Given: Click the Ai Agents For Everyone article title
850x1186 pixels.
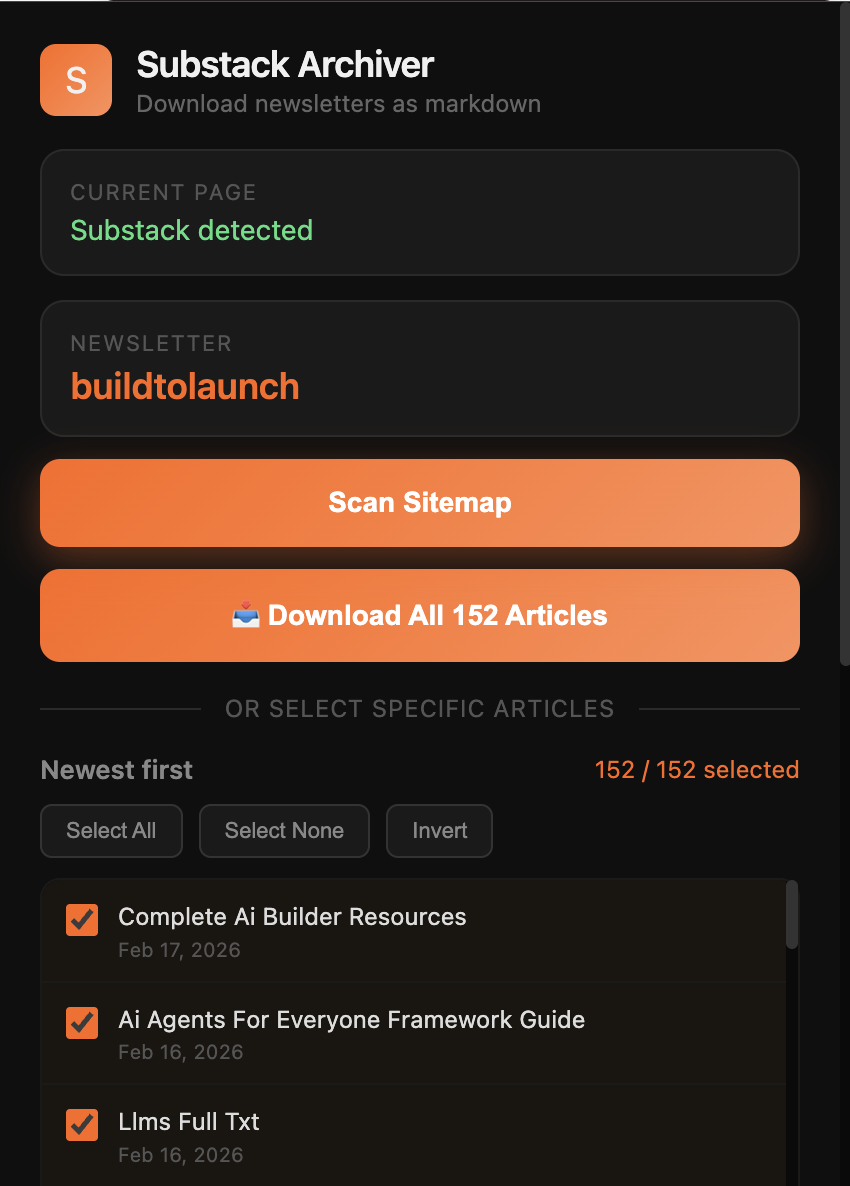Looking at the screenshot, I should (352, 1020).
